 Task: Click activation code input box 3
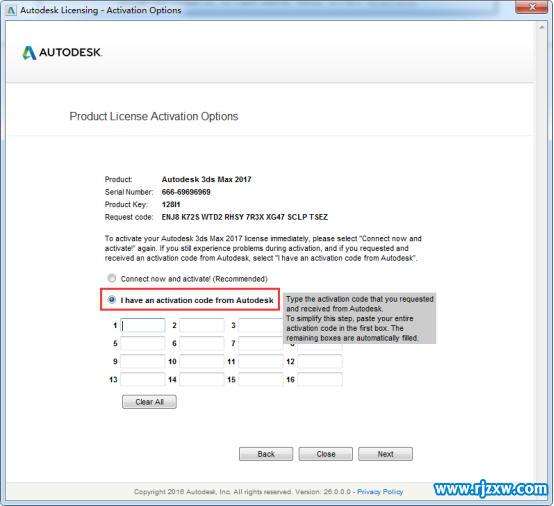click(x=261, y=325)
